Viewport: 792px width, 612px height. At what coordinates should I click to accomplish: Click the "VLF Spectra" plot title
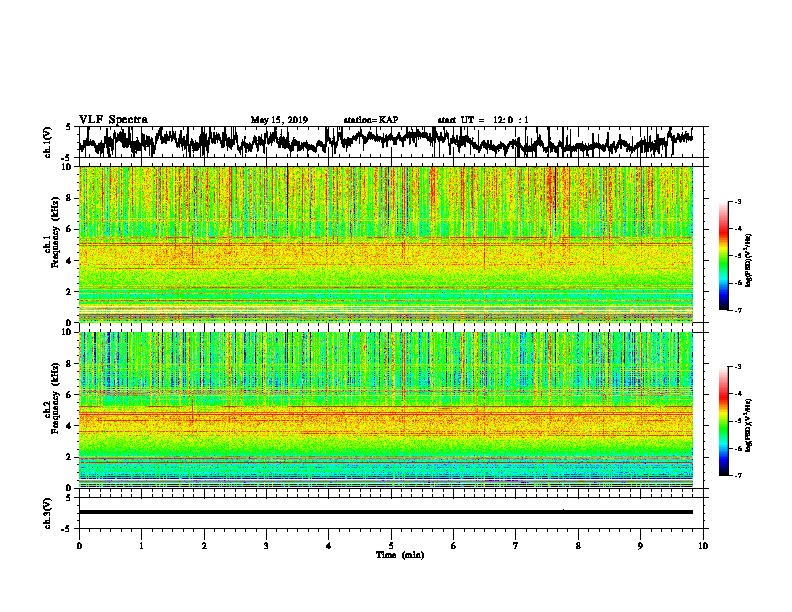pos(113,120)
